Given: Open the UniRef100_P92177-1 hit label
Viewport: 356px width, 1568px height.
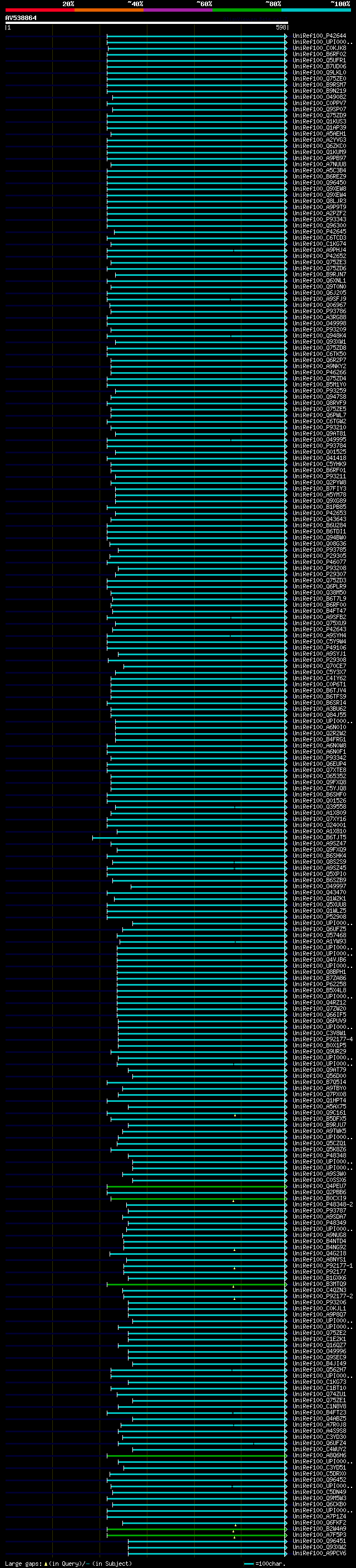Looking at the screenshot, I should coord(323,1265).
